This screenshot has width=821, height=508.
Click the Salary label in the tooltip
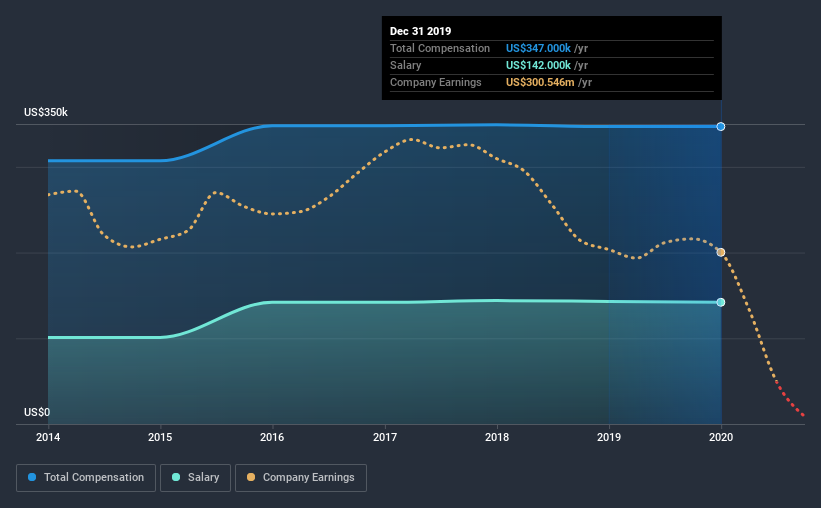point(405,65)
